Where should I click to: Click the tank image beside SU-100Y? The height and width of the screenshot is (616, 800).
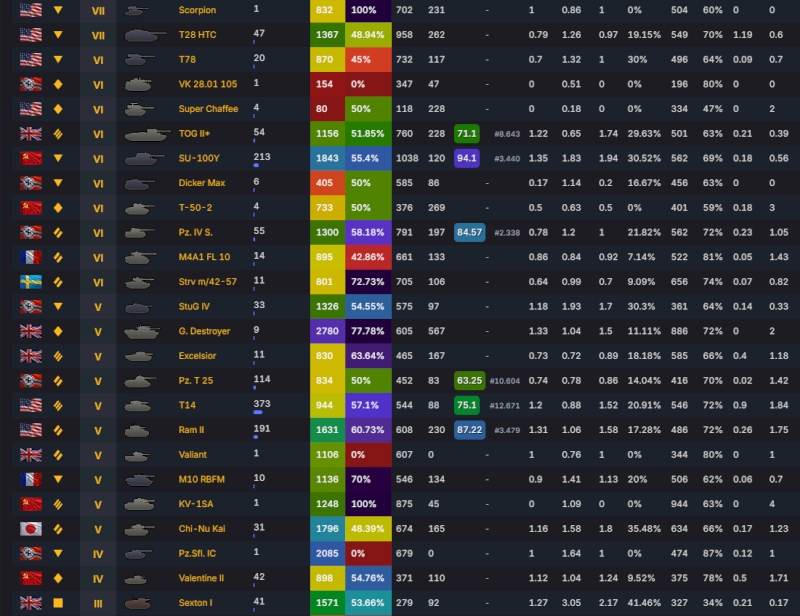(x=145, y=158)
